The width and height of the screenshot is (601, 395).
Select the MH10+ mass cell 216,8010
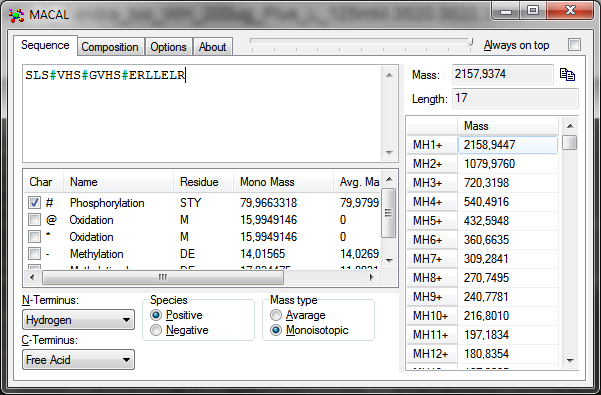click(x=508, y=316)
